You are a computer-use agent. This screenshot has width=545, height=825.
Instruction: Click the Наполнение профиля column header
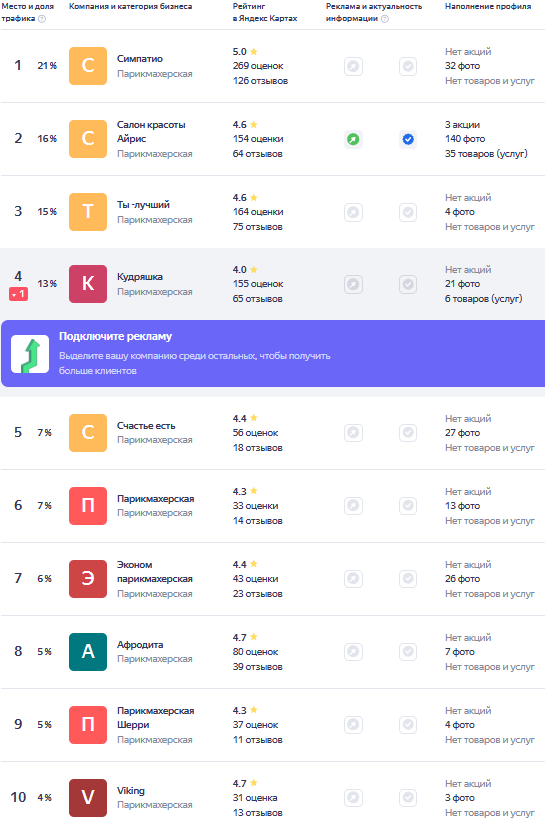coord(488,6)
